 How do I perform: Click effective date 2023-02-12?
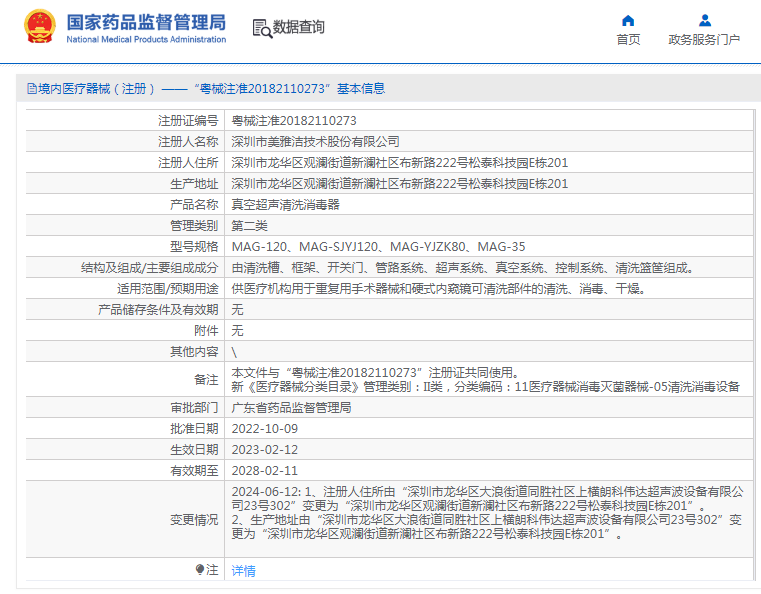coord(265,449)
